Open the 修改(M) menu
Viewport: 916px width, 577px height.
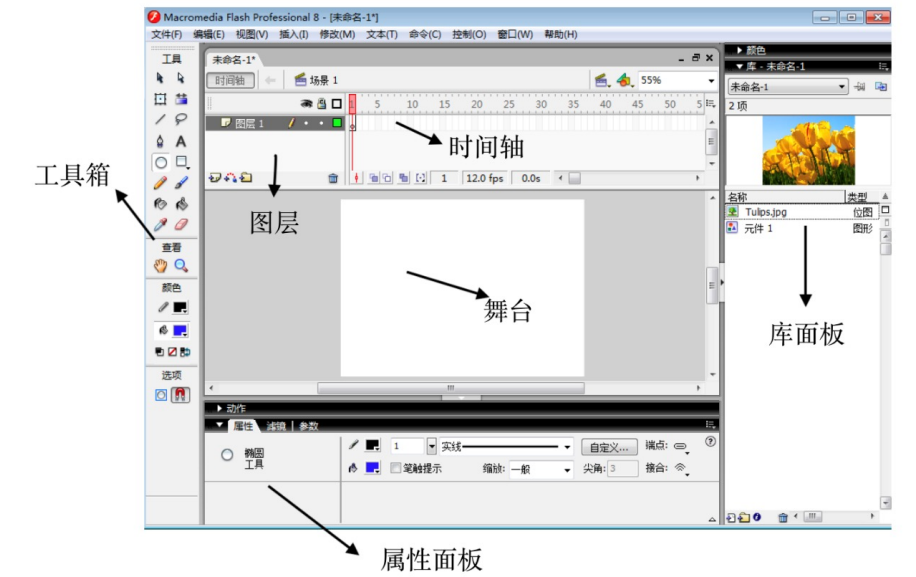337,34
